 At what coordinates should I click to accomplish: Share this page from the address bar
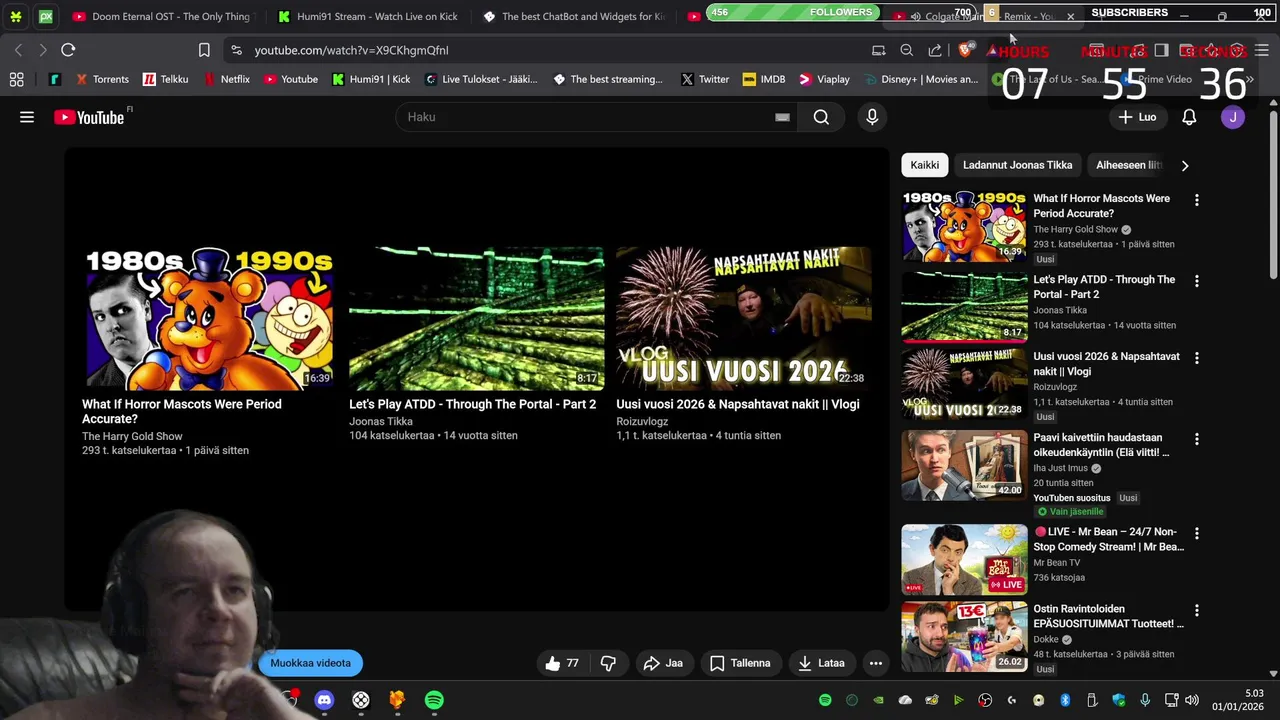(935, 50)
